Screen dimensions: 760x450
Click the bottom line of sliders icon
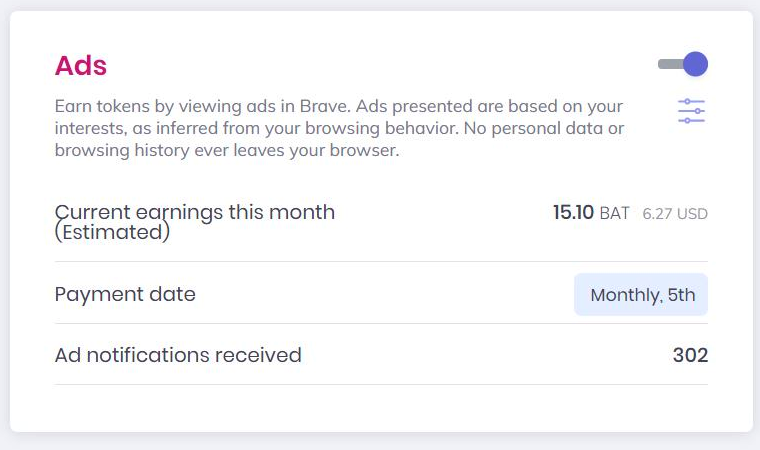tap(691, 120)
